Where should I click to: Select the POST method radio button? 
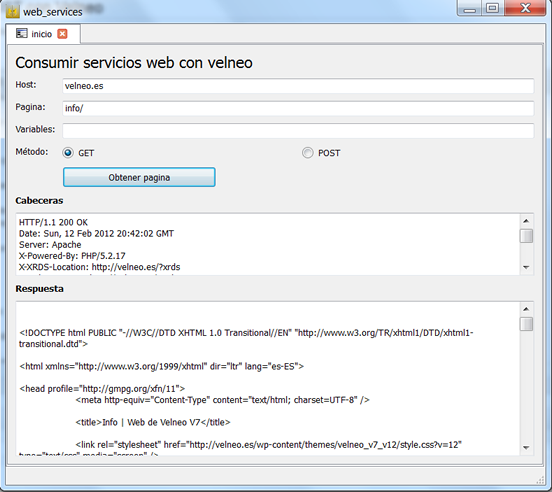[x=307, y=153]
